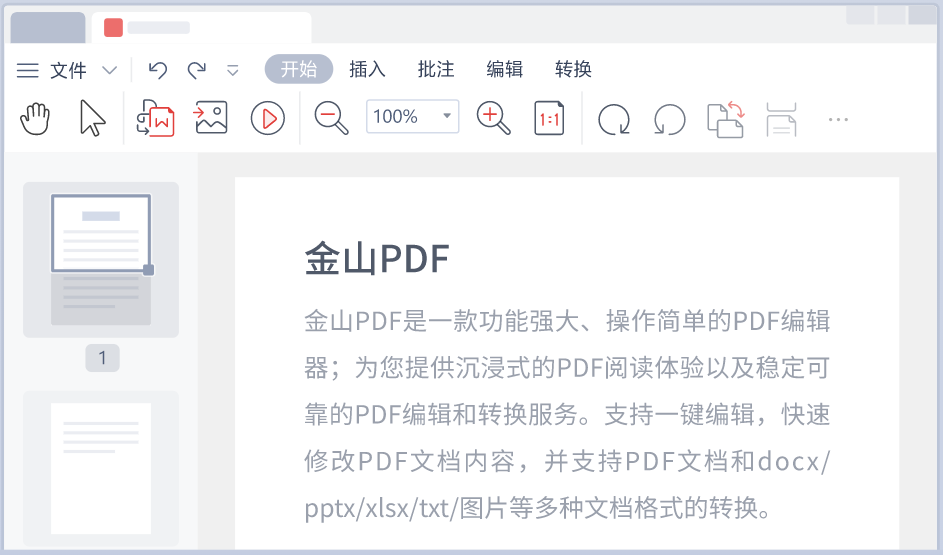
Task: Open the hamburger menu icon
Action: click(28, 70)
